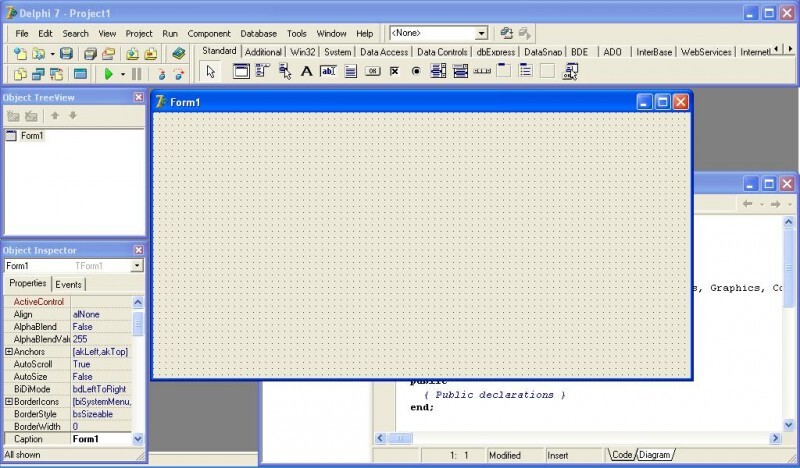Click the Save floppy-disk icon
Screen dimensions: 800x468
(x=66, y=53)
